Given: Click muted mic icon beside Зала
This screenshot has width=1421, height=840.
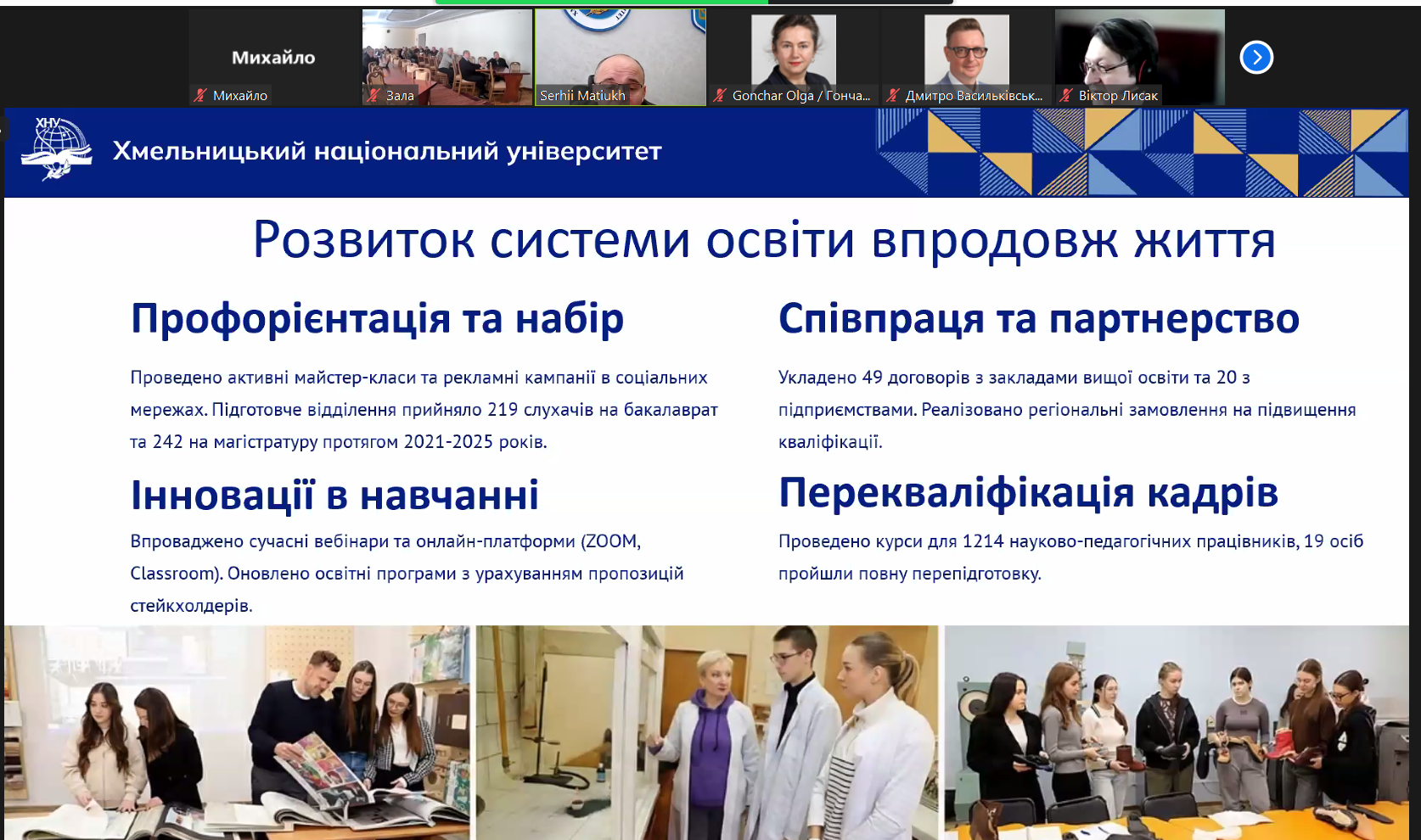Looking at the screenshot, I should tap(374, 96).
